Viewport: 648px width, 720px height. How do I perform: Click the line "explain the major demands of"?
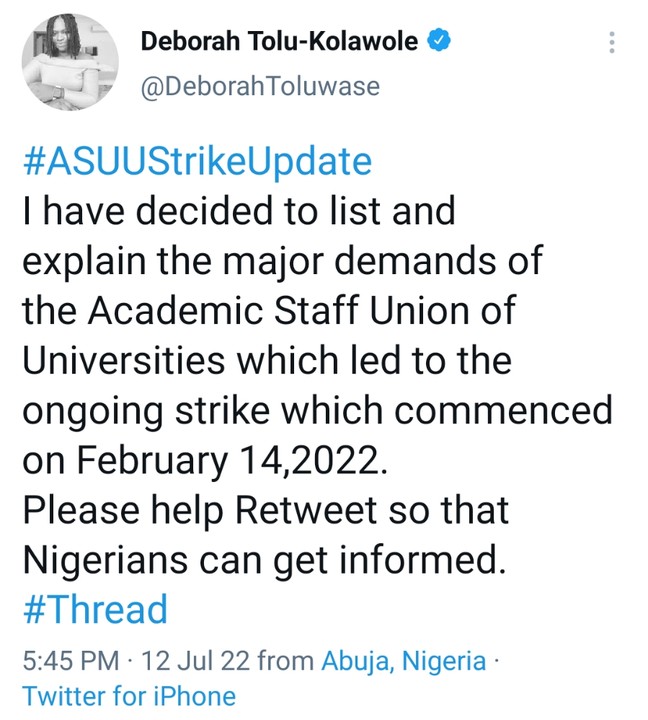tap(282, 262)
